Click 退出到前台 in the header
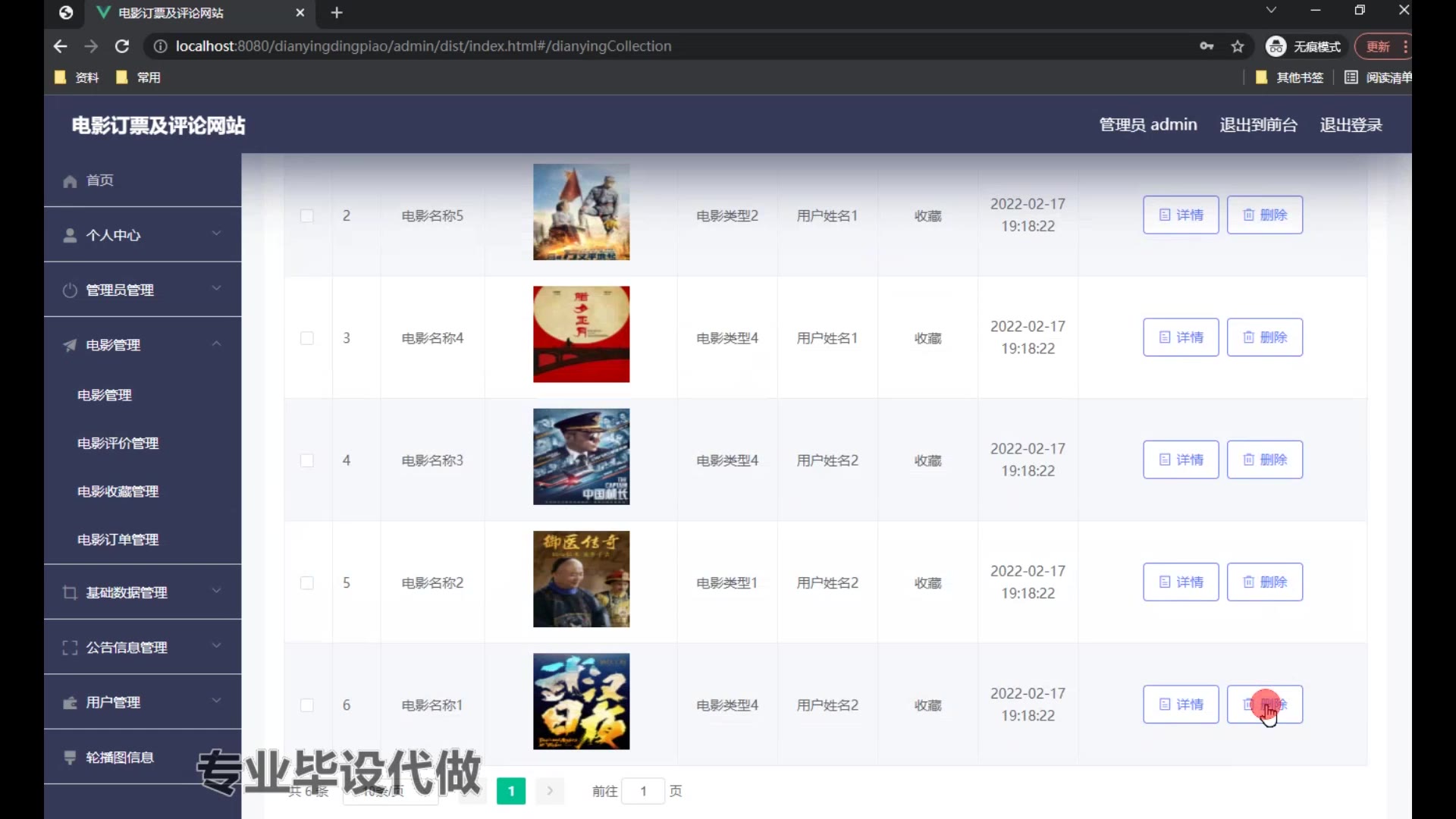 click(1258, 125)
